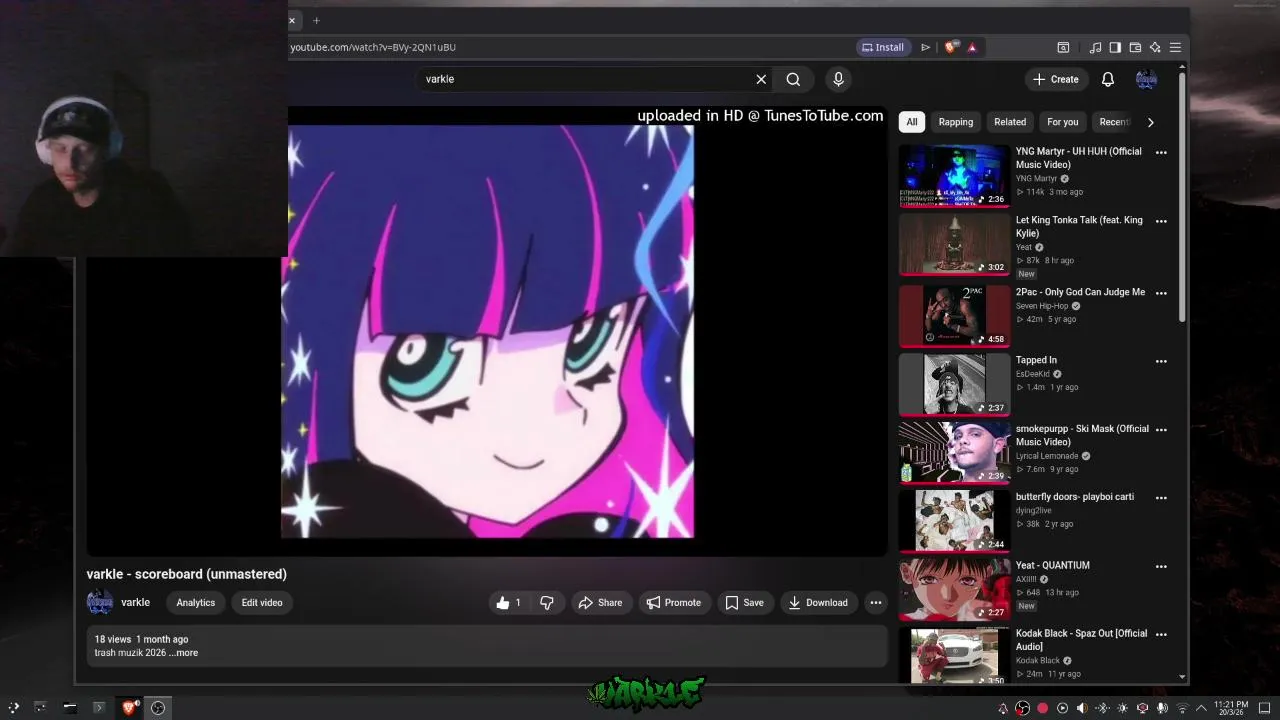Open the taskbar application launcher icon

[x=13, y=708]
